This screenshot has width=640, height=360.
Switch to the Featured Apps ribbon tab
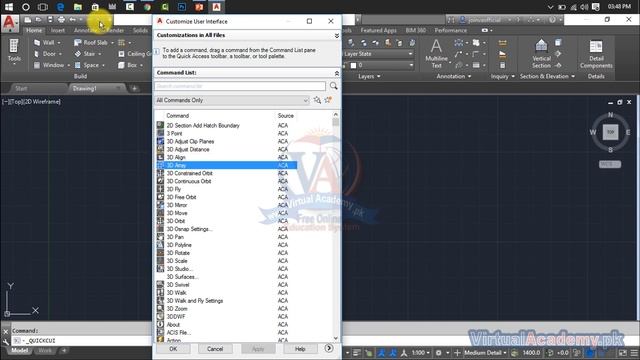(378, 30)
